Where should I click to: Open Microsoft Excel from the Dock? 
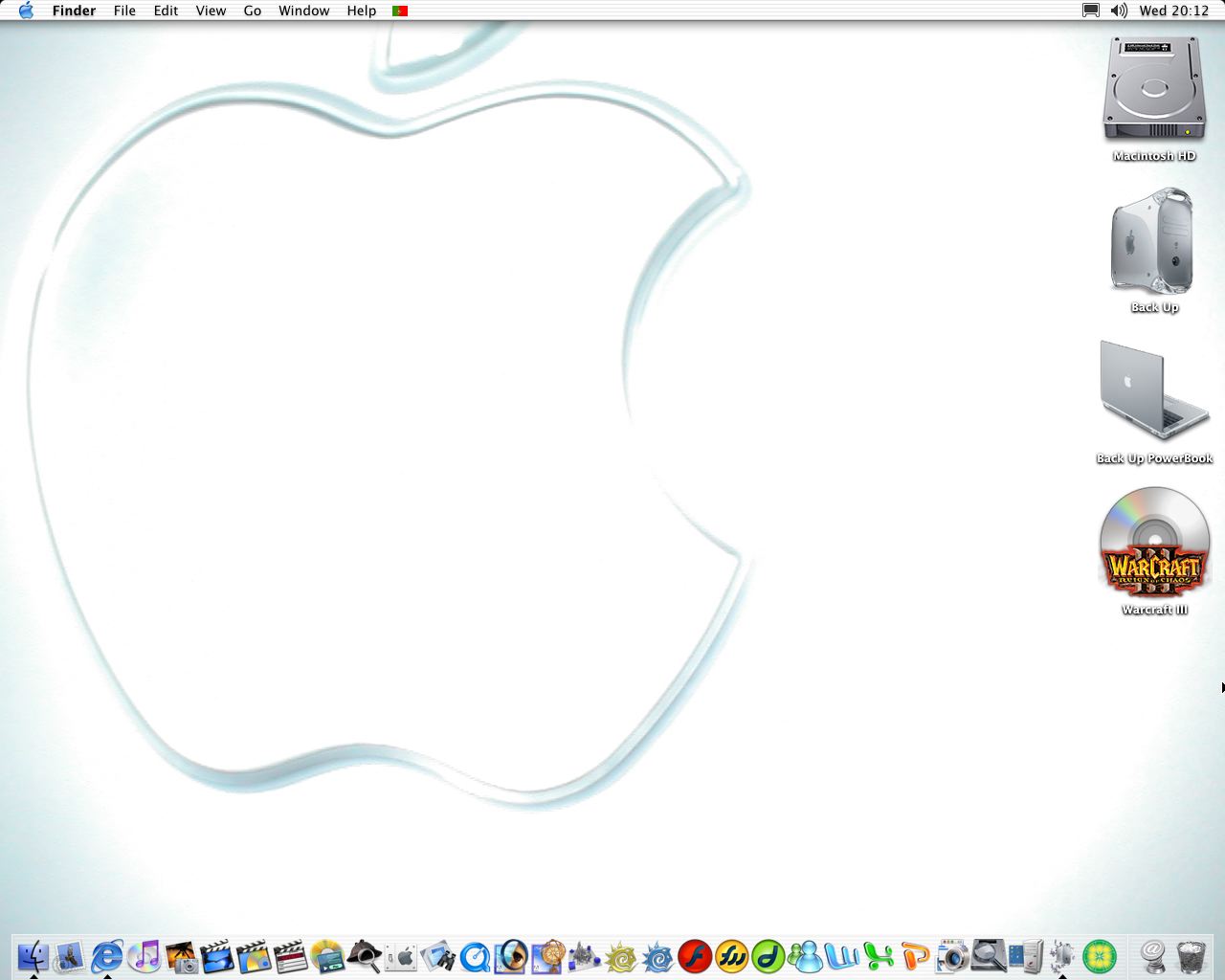click(879, 956)
